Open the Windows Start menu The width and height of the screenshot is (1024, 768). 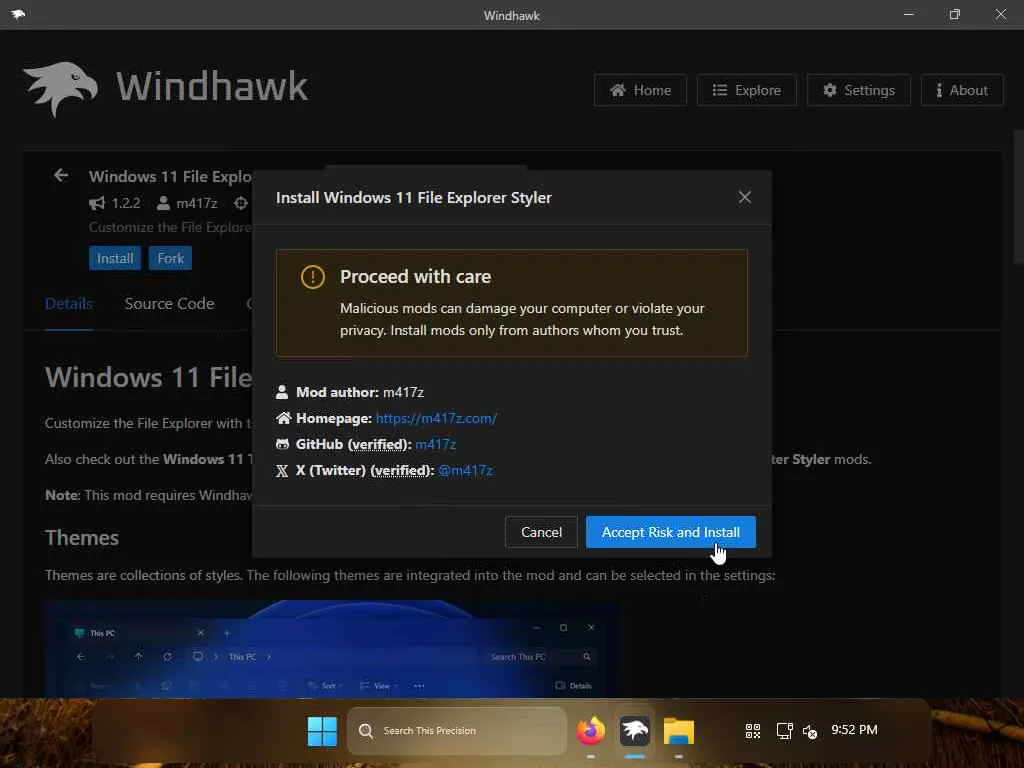pos(322,731)
